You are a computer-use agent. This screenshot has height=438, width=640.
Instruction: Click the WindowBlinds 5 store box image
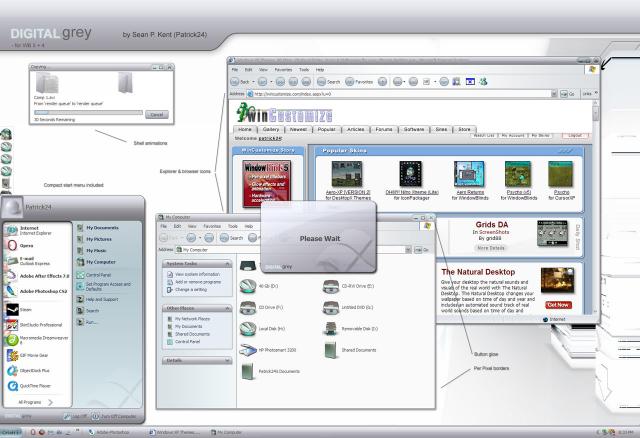(267, 183)
